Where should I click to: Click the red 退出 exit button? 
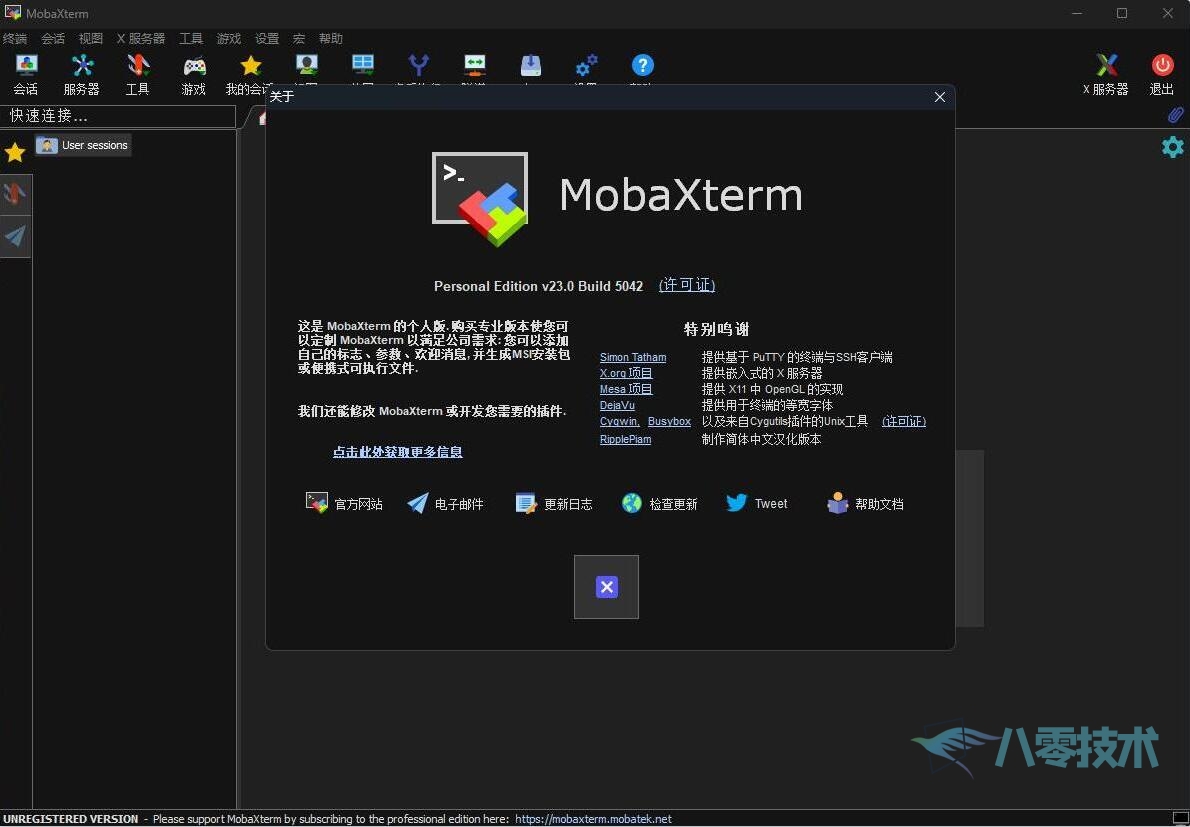1162,74
